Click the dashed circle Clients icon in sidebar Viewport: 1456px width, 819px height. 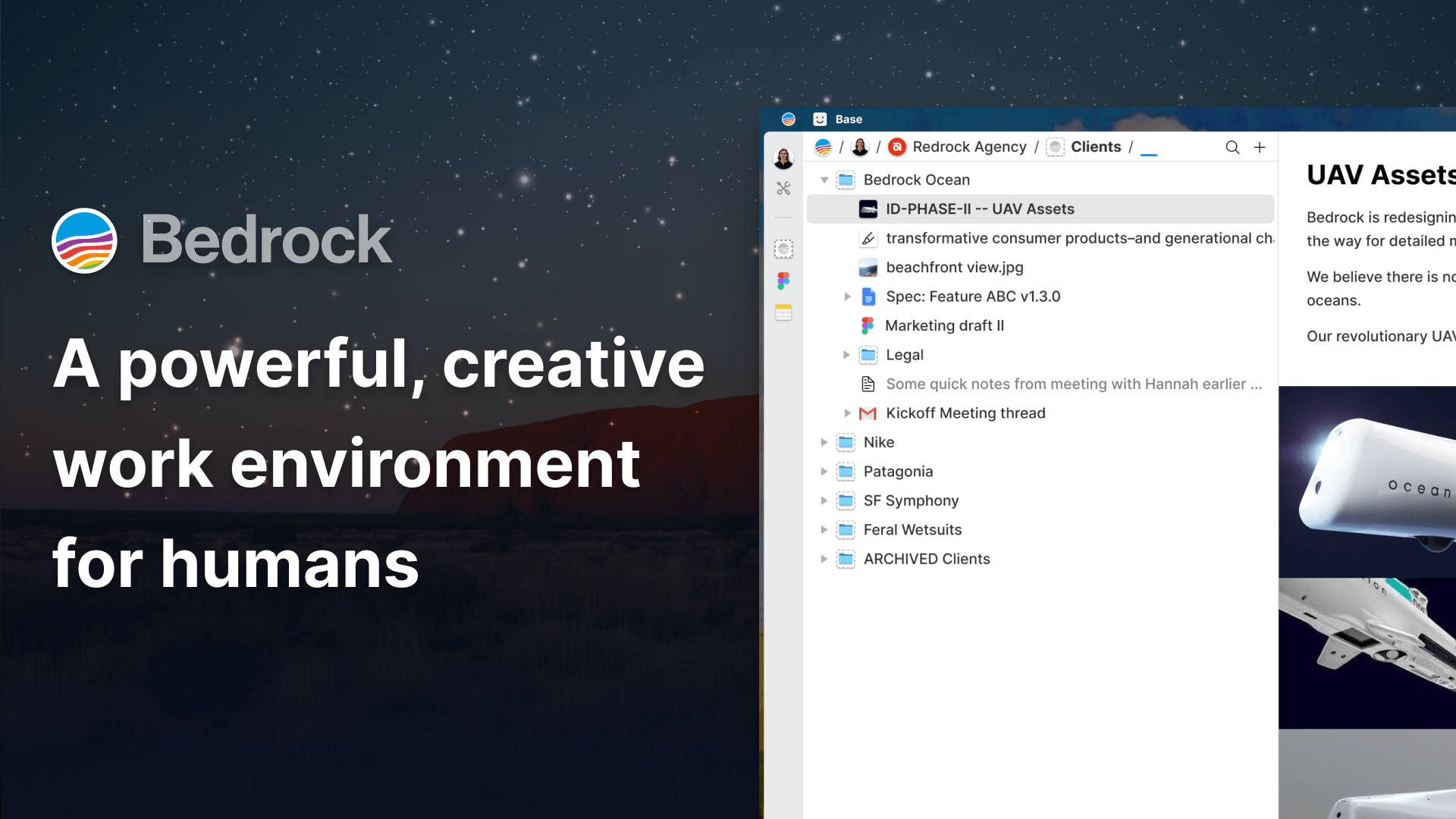point(783,249)
